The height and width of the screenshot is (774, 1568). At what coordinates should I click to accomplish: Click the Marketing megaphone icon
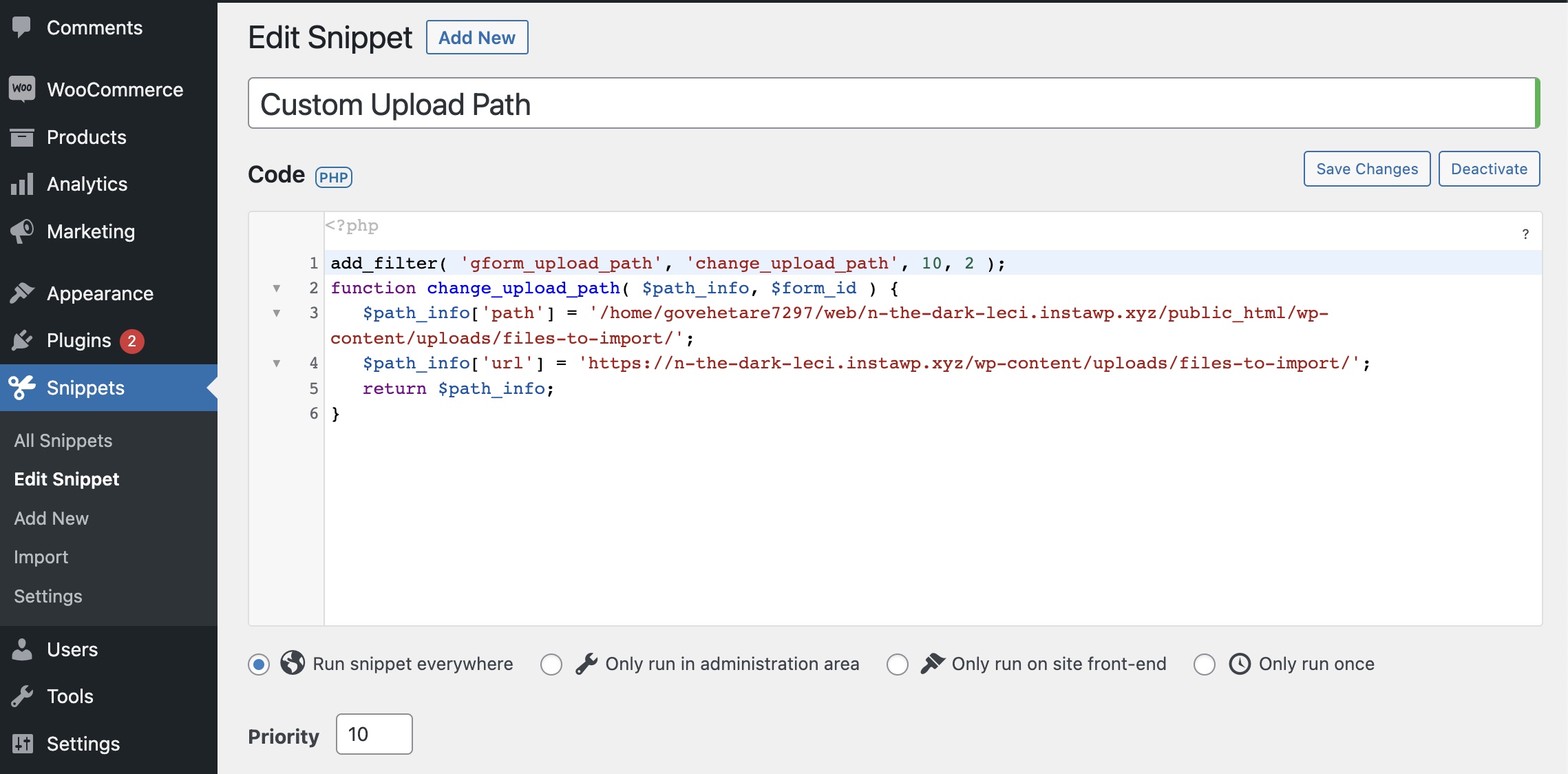22,231
